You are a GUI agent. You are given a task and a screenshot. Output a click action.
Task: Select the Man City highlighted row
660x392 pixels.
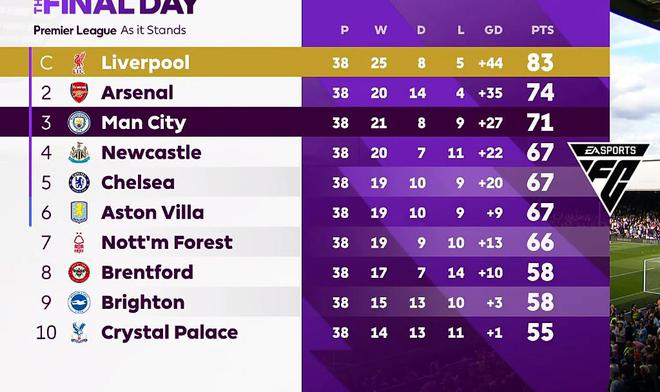pos(305,122)
